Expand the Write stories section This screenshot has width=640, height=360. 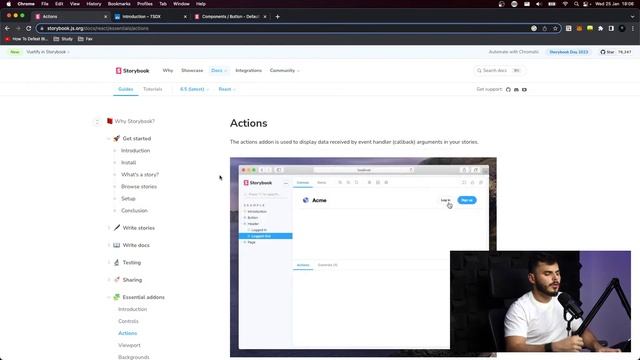[109, 228]
